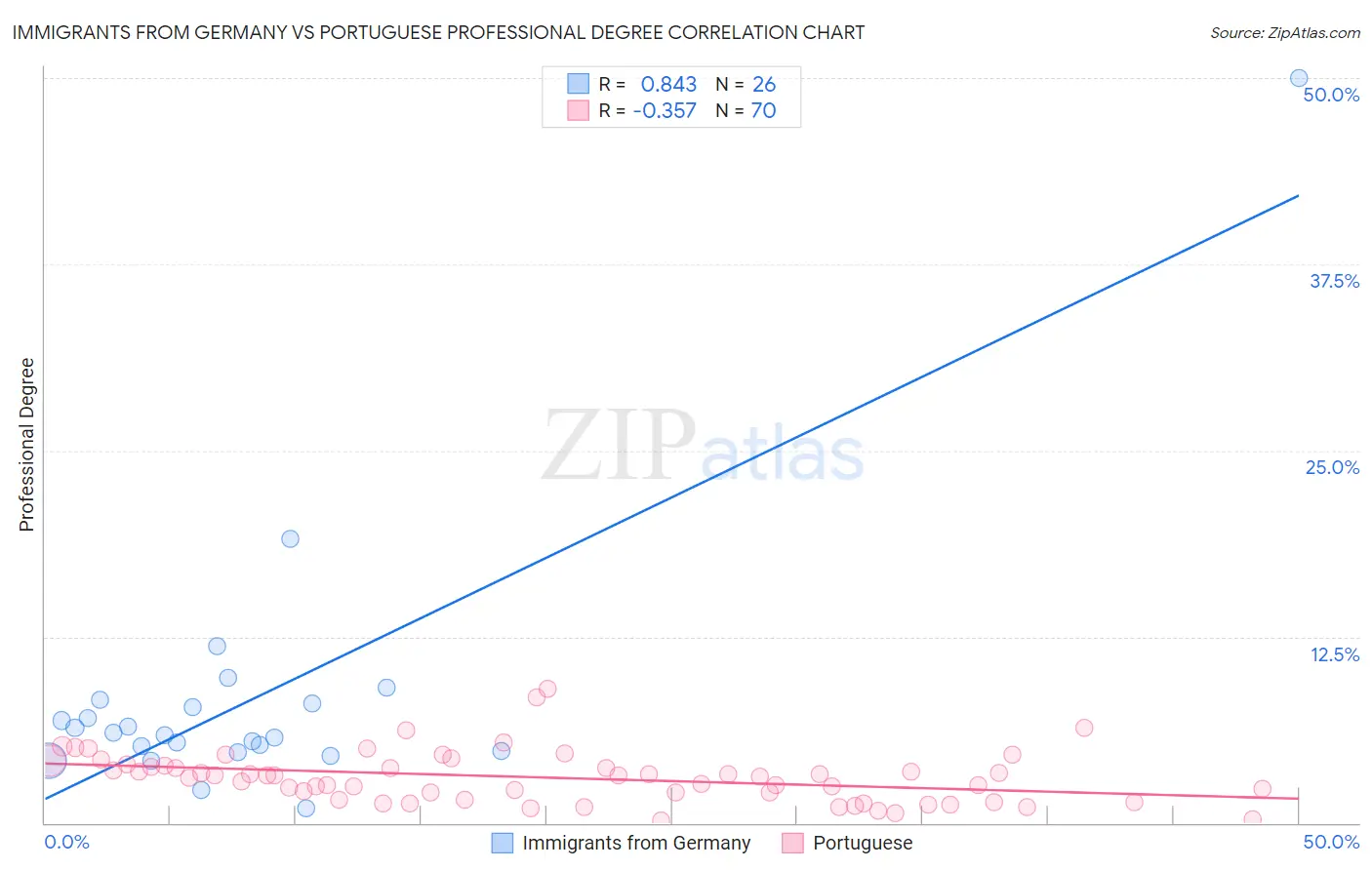Click the 37.5% y-axis tick label
Viewport: 1372px width, 870px height.
pyautogui.click(x=1334, y=281)
